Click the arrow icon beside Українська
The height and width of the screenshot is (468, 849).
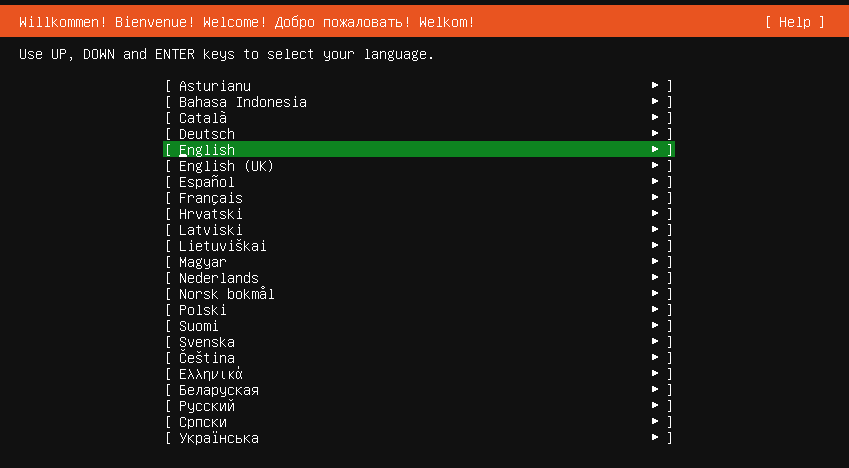(655, 438)
